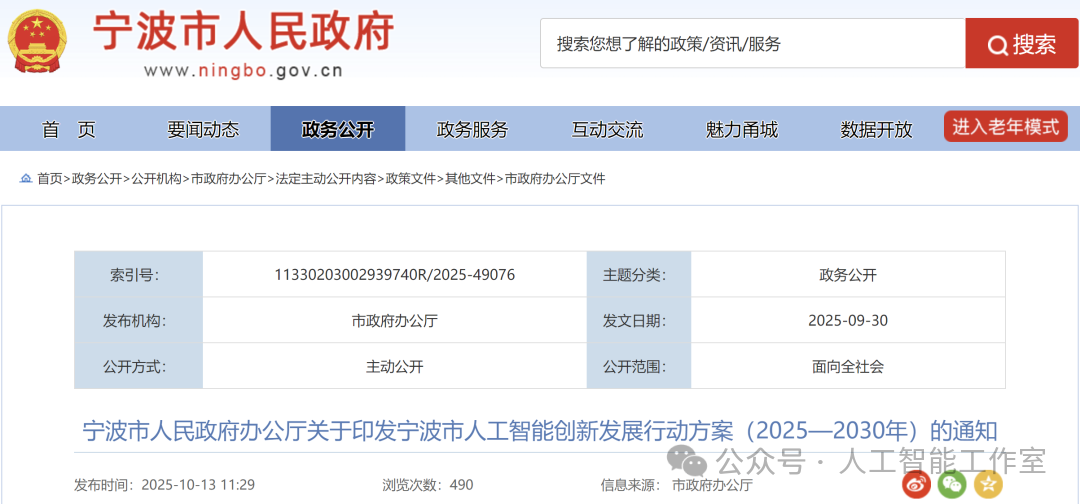Click the red 搜索 search button

[x=1021, y=44]
